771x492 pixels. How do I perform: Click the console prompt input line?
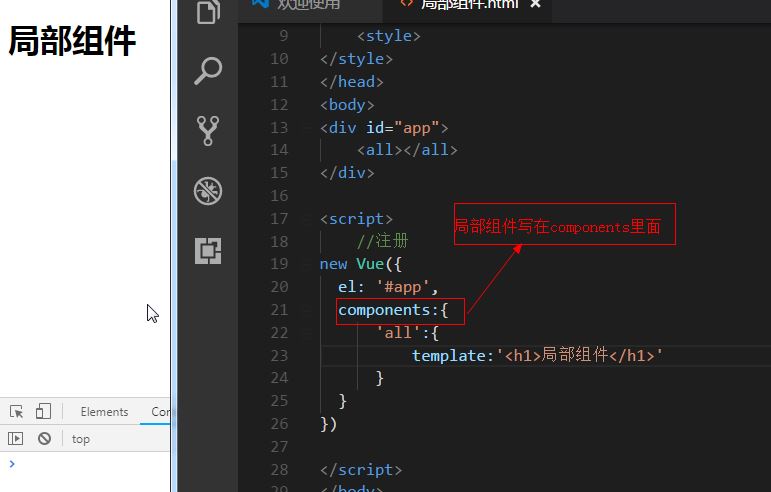click(x=89, y=464)
